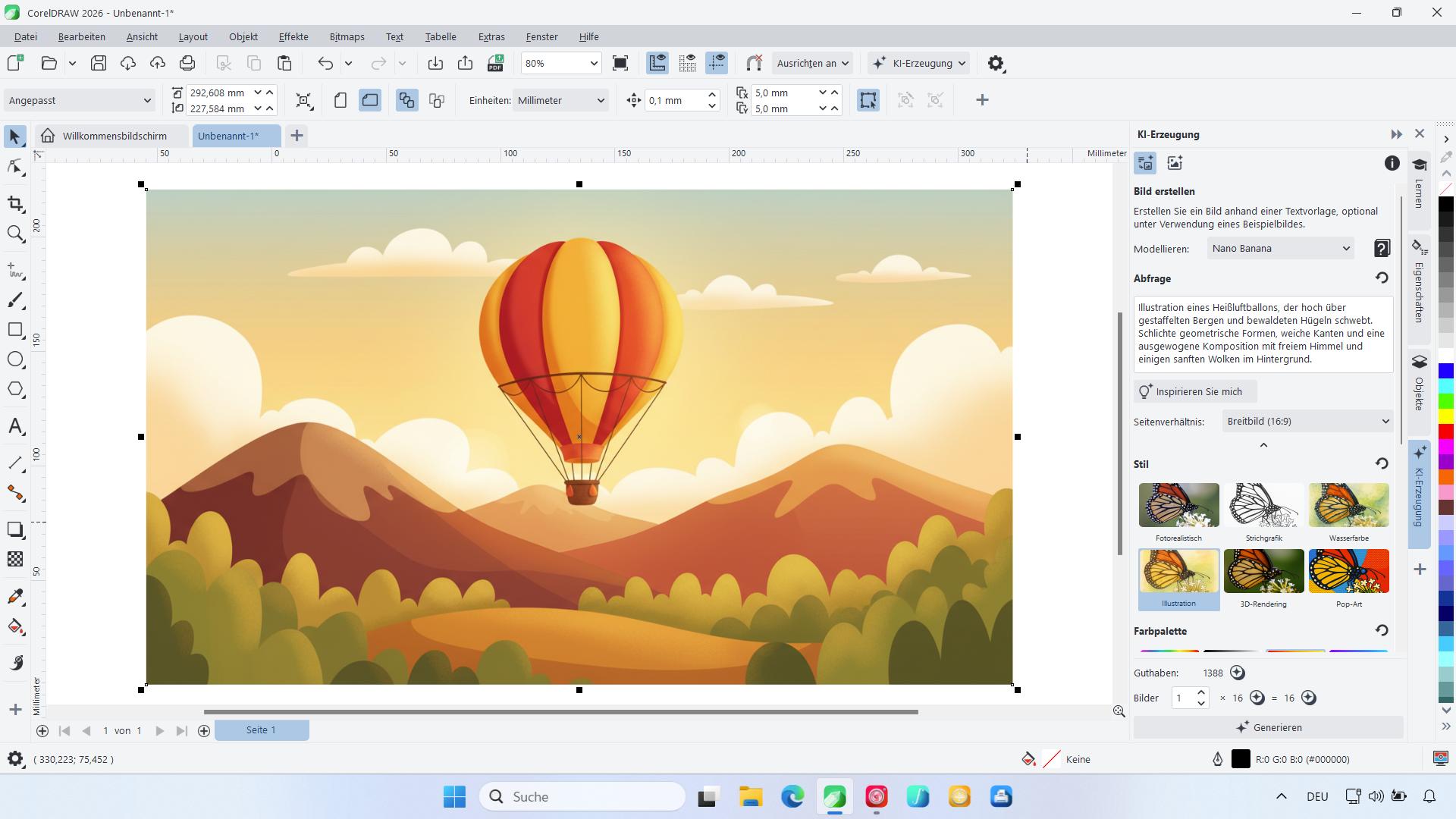Open the Modellieren dropdown showing Nano Banana

tap(1279, 248)
